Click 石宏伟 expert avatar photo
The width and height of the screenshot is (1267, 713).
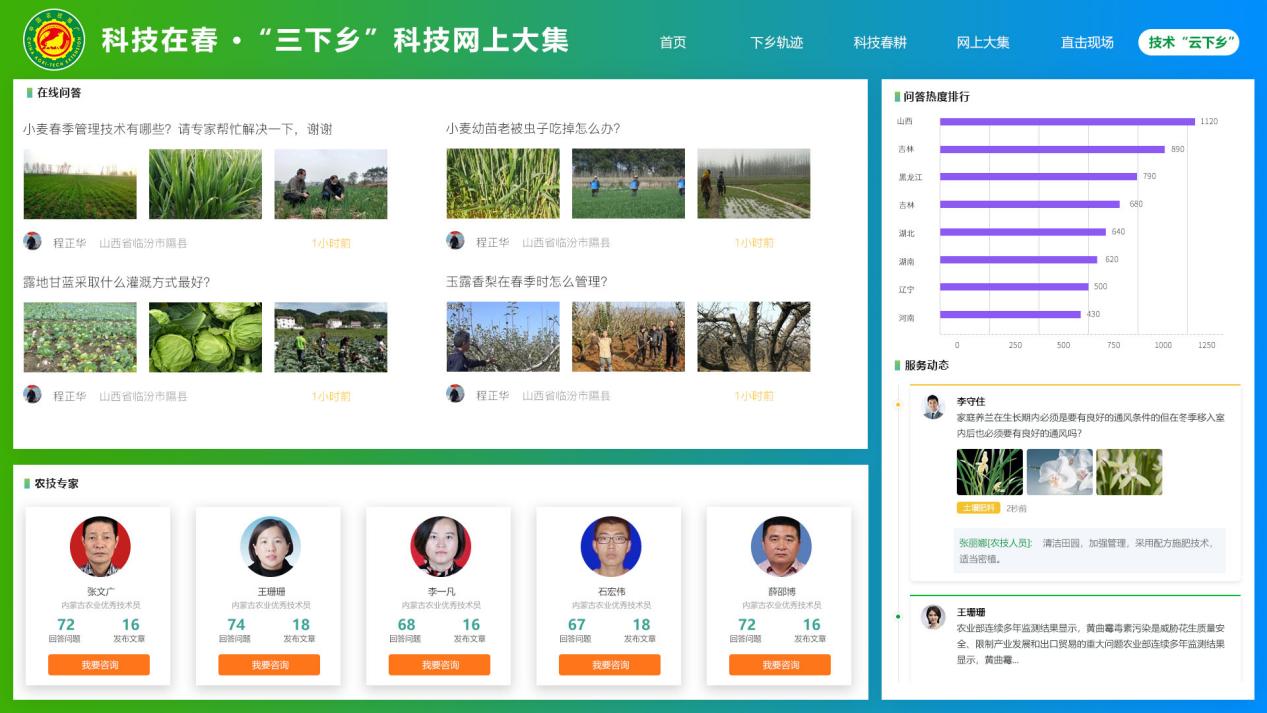(x=610, y=546)
